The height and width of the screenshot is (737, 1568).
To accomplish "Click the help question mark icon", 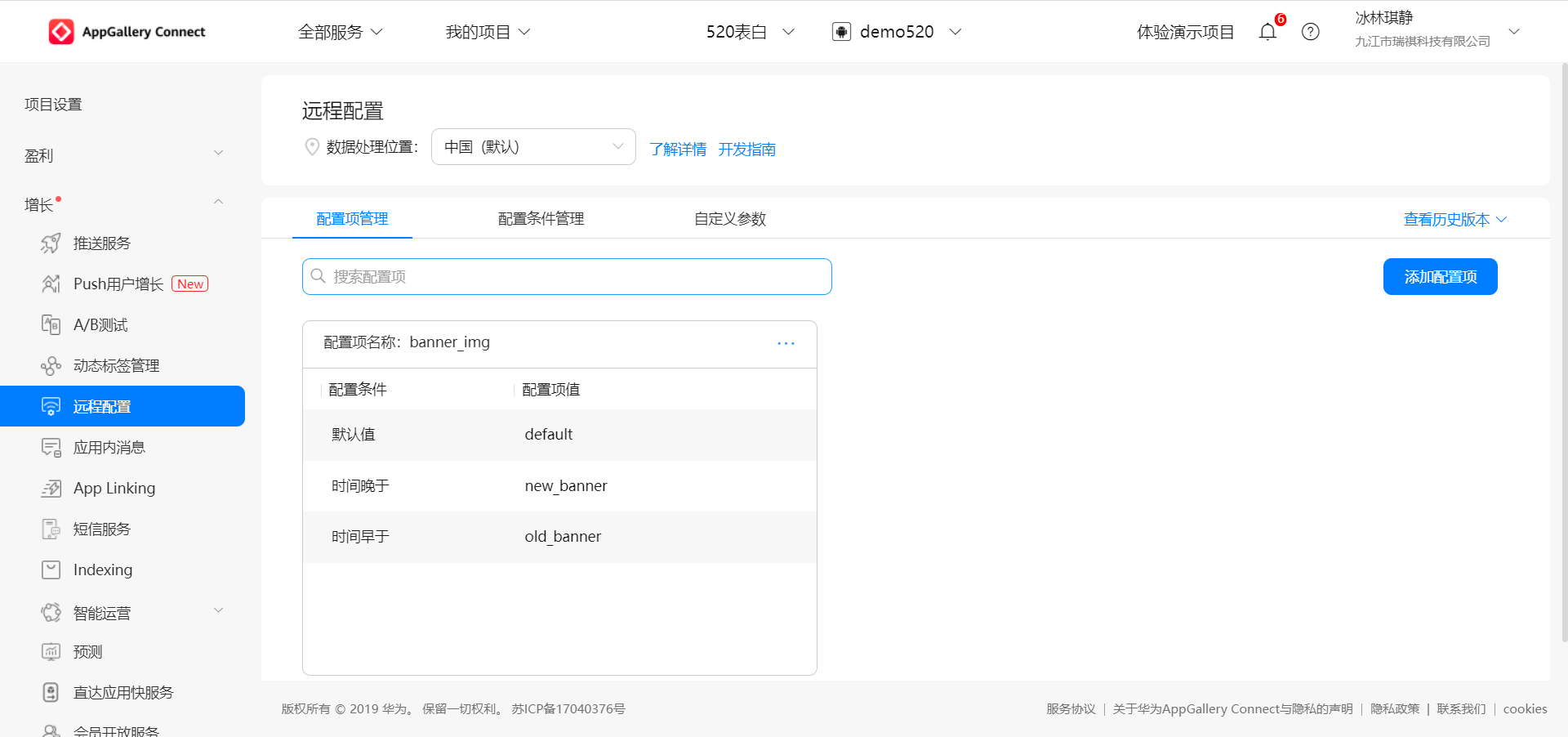I will point(1311,32).
